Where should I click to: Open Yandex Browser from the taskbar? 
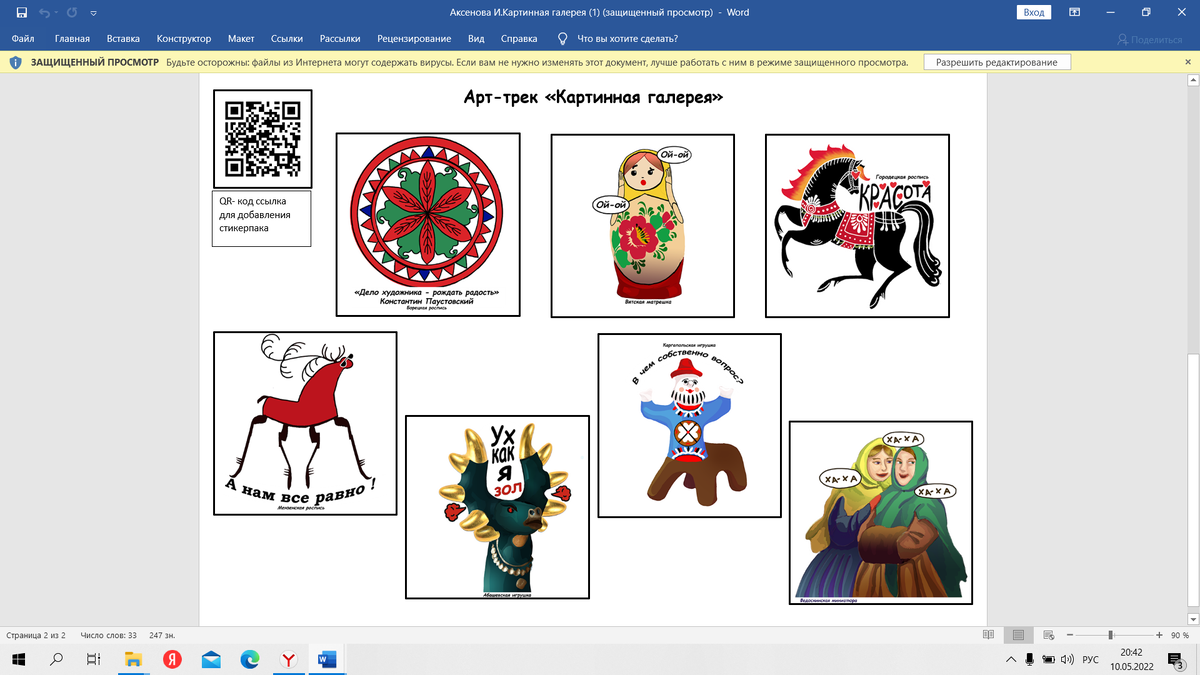pos(288,659)
